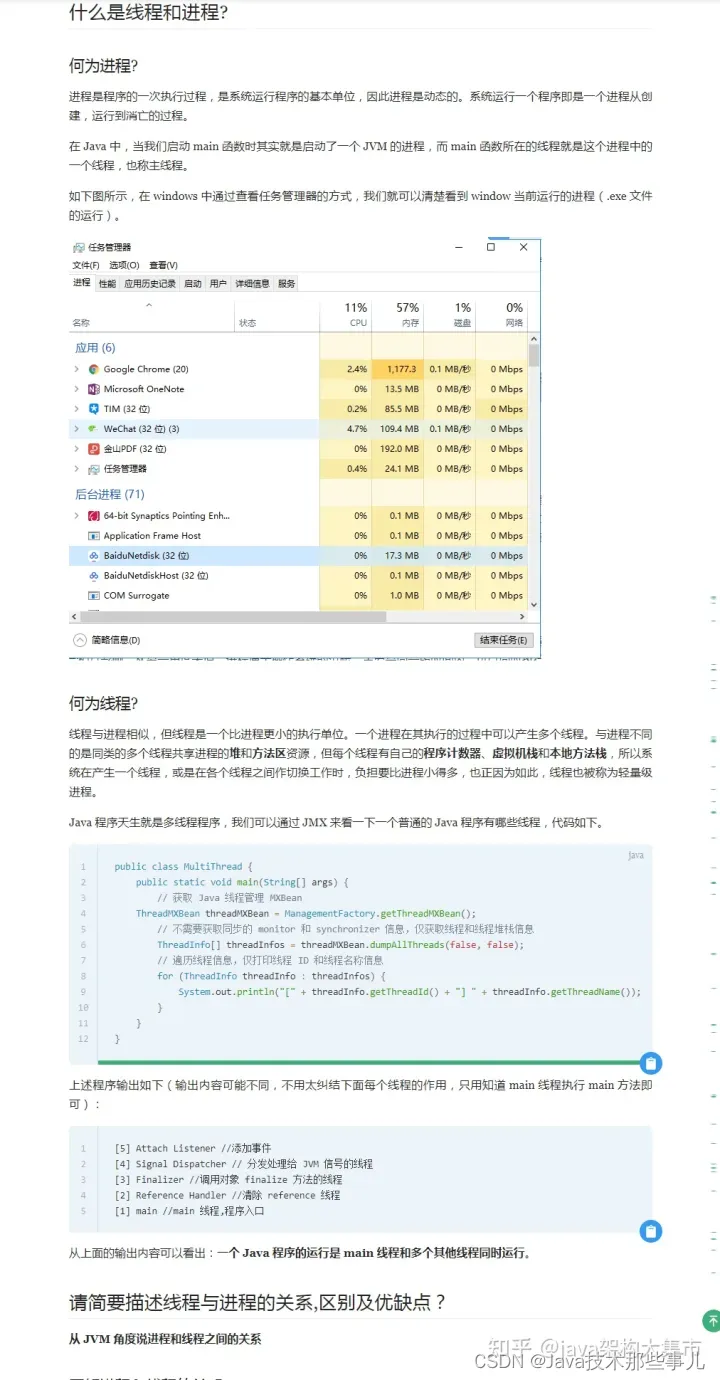Copy the MultiThread Java code block

[x=650, y=1063]
